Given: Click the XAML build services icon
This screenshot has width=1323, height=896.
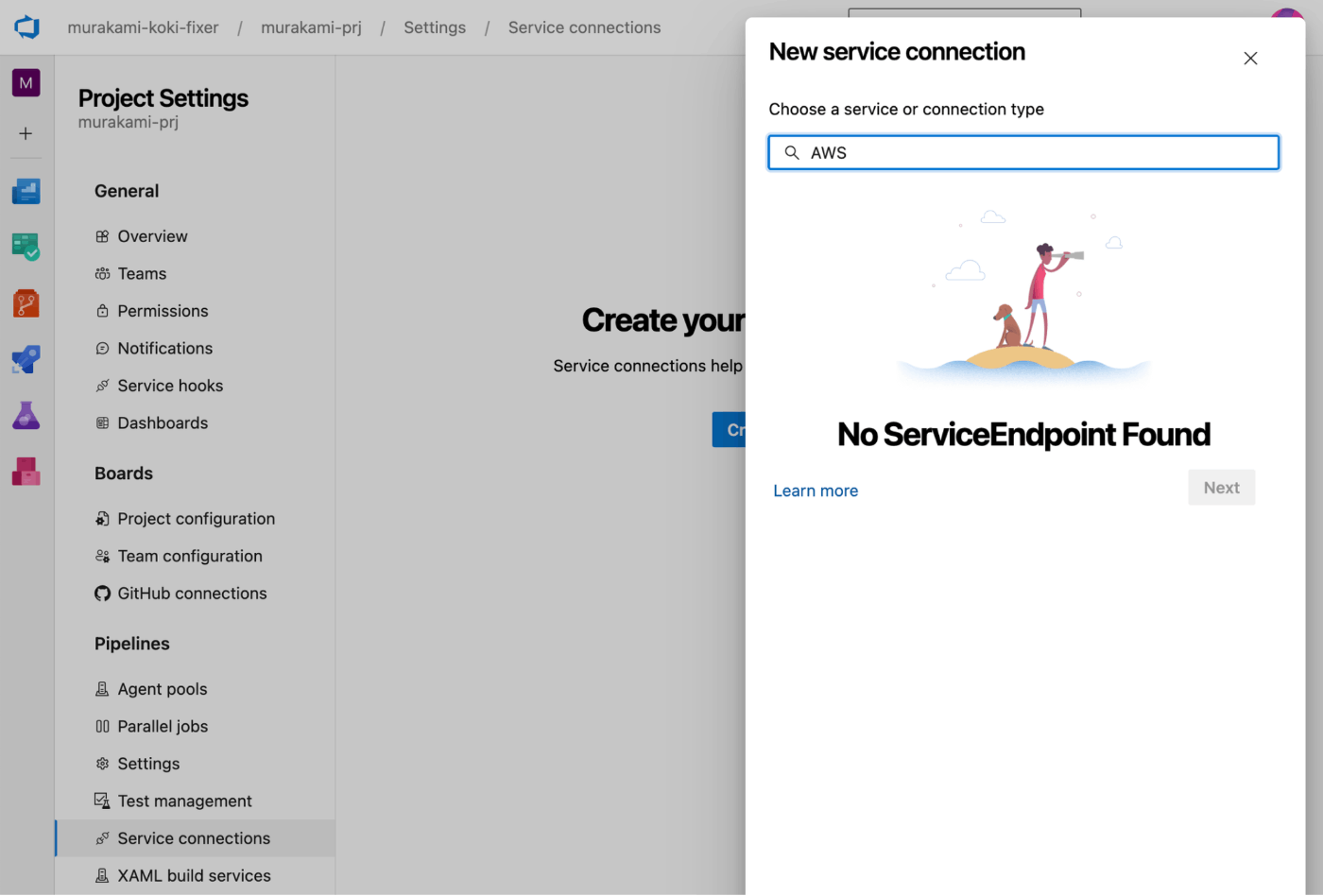Looking at the screenshot, I should pos(102,876).
